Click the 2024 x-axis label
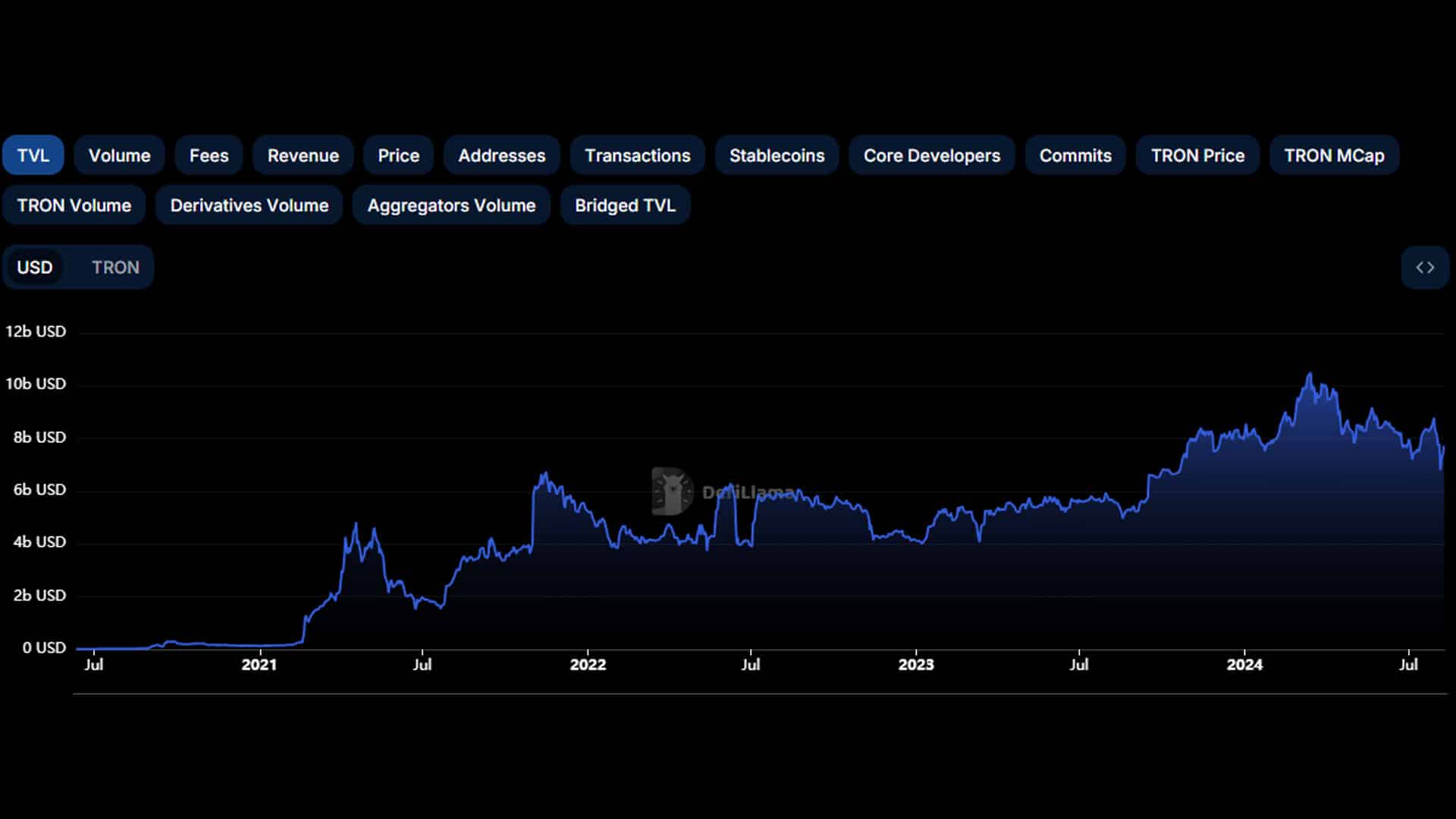 [1245, 665]
